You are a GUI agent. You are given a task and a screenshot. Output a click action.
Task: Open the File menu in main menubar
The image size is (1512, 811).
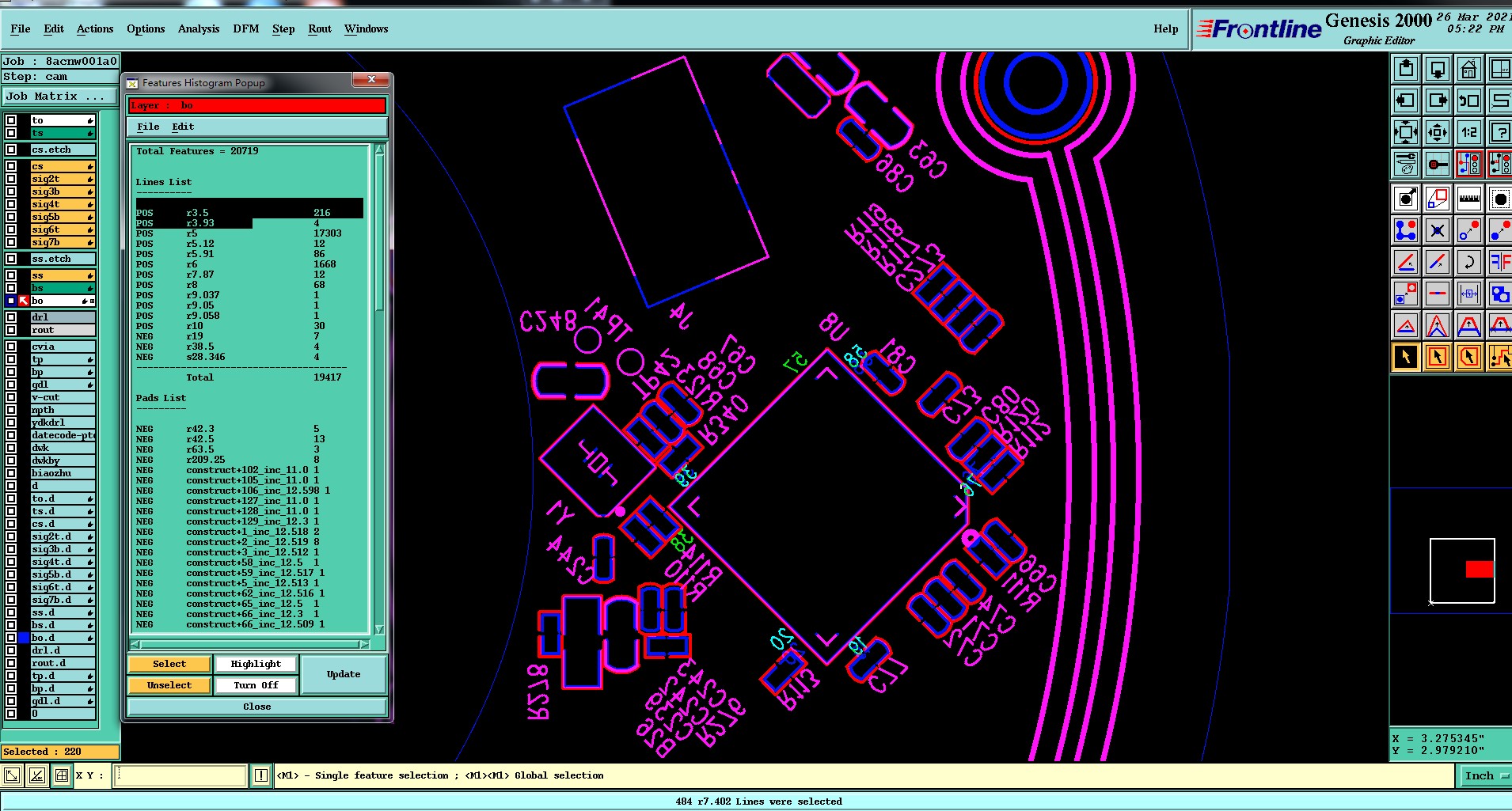(21, 28)
